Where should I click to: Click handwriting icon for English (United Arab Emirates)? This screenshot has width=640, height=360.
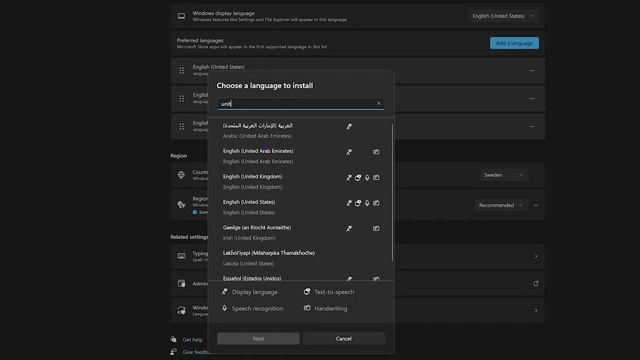376,152
